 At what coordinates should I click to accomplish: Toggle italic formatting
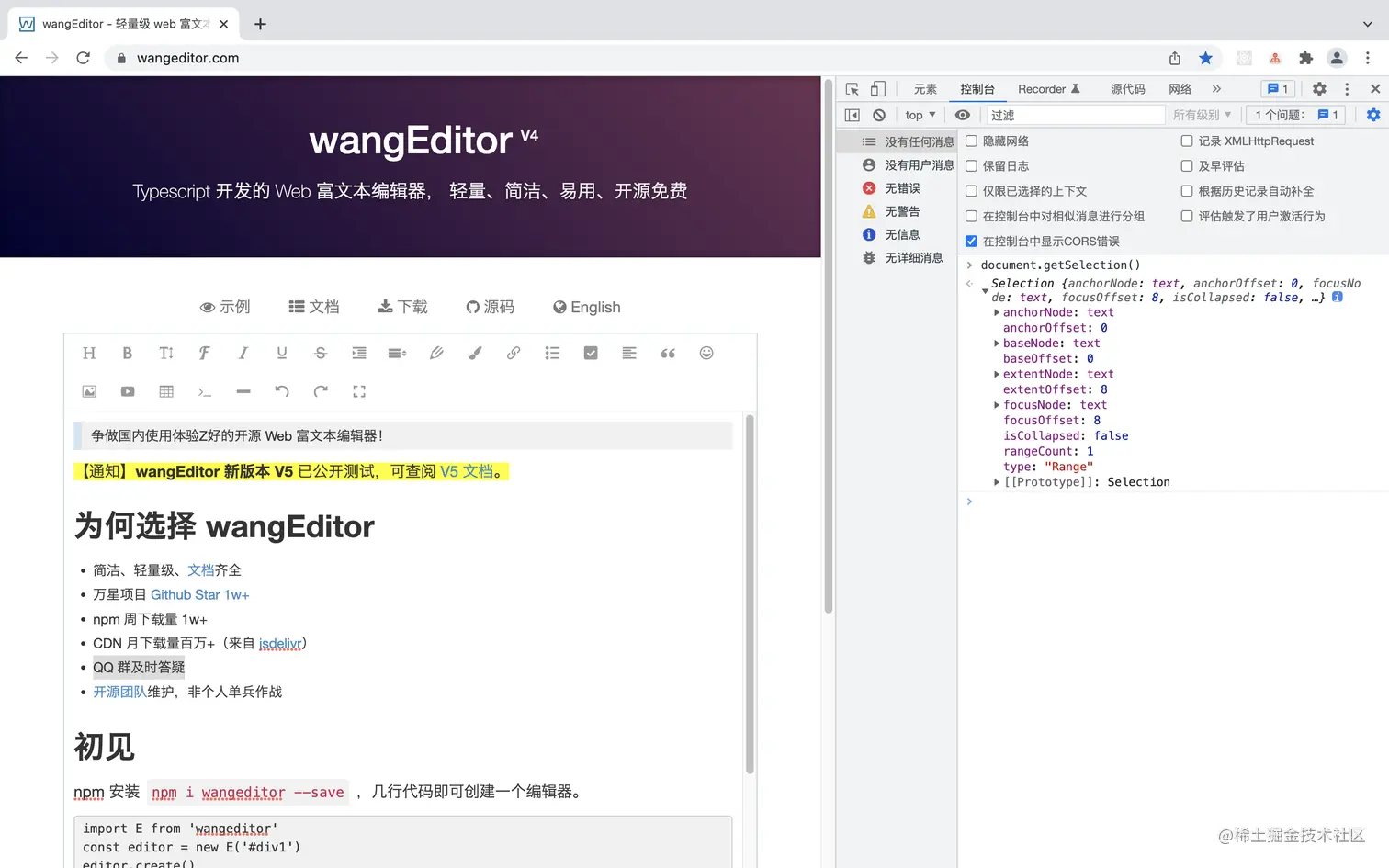pos(243,353)
